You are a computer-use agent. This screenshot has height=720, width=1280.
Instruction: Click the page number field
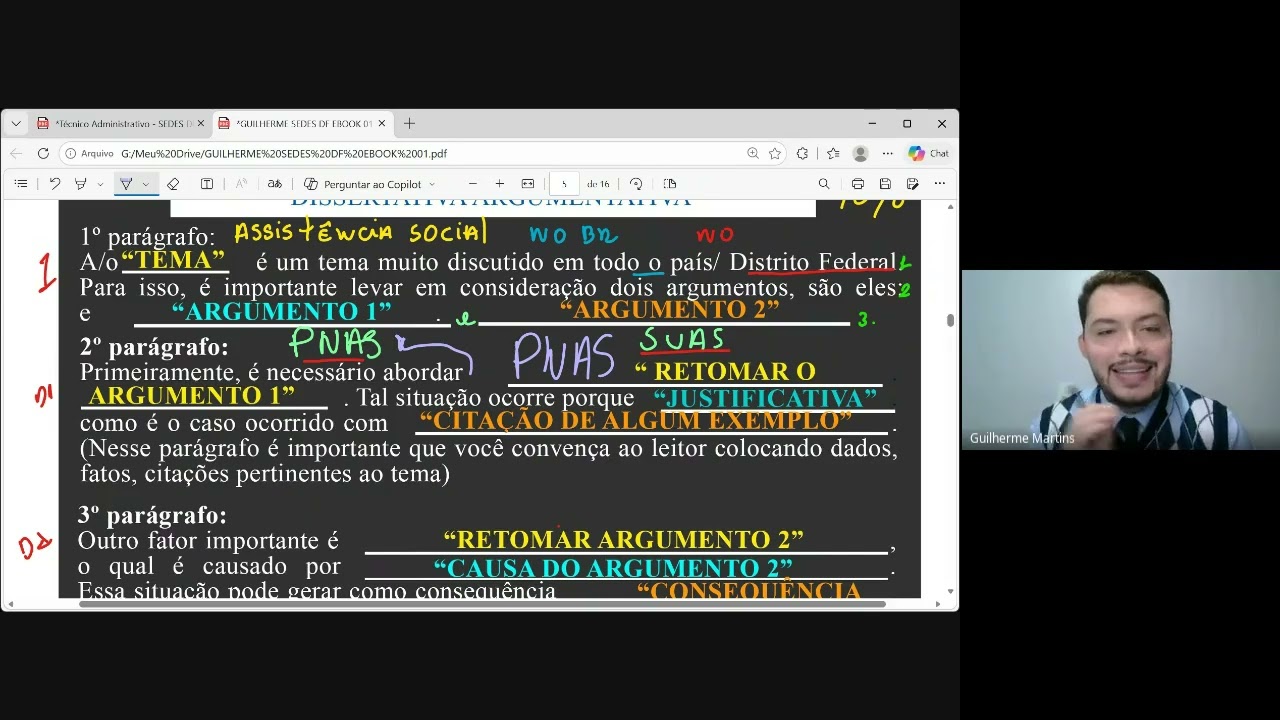point(564,184)
